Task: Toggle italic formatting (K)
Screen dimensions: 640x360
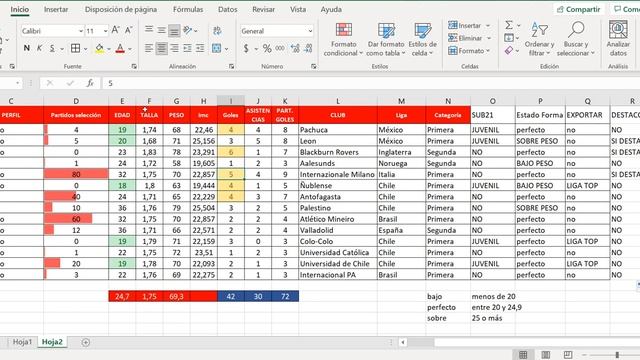Action: tap(39, 48)
